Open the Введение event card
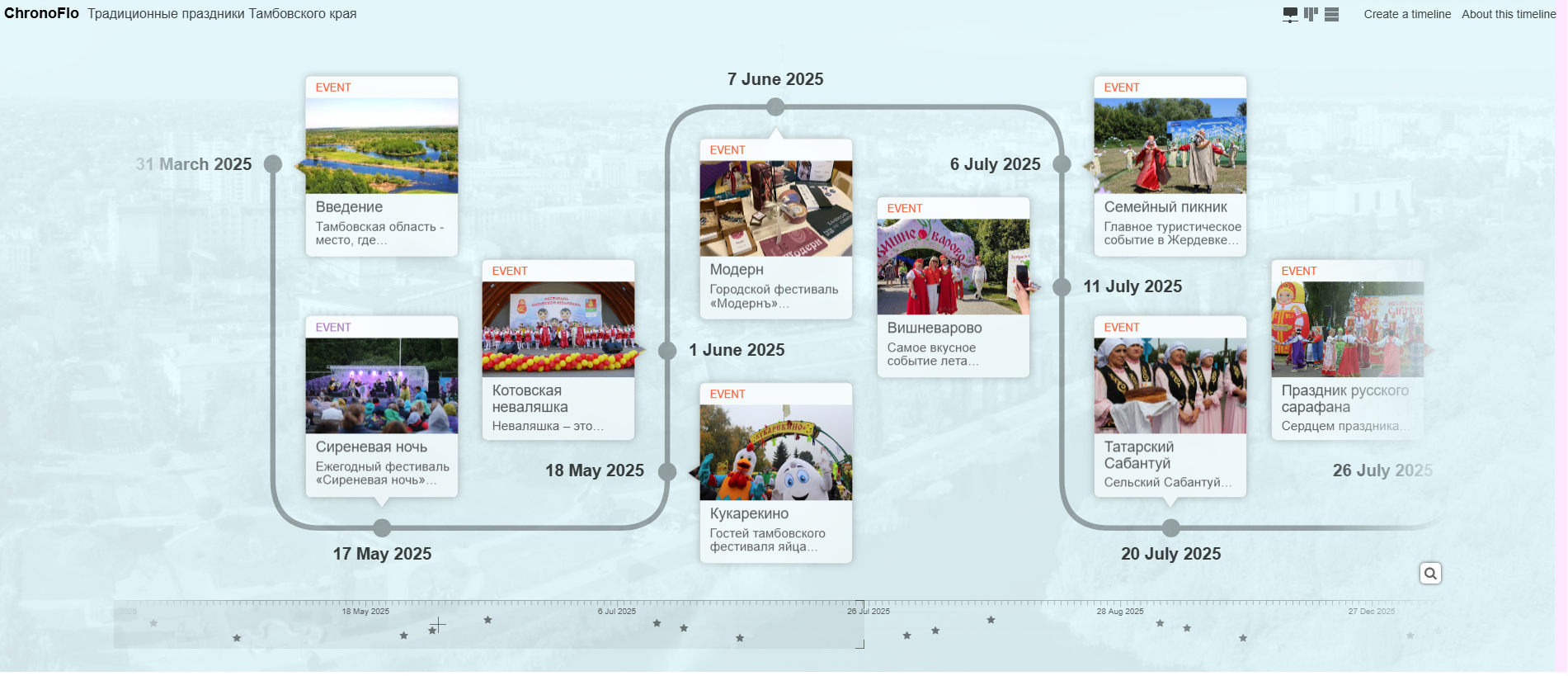1568x676 pixels. click(x=381, y=207)
